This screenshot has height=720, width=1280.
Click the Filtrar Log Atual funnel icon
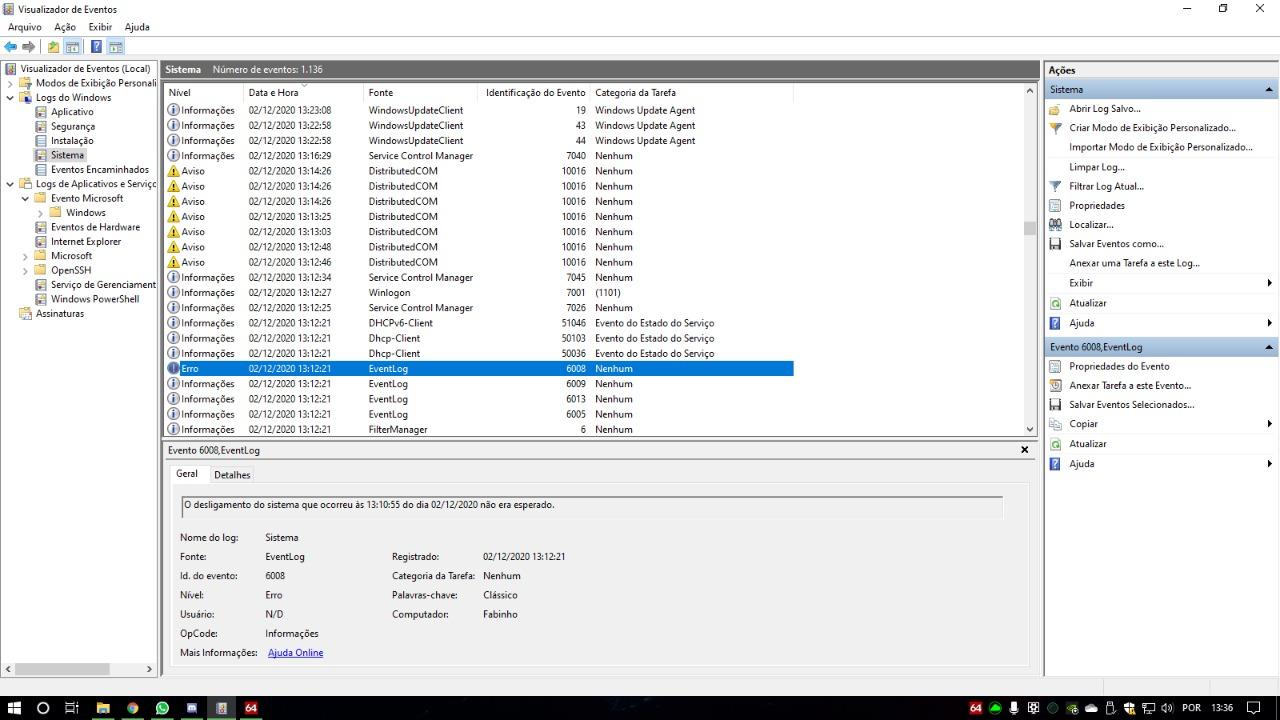1055,186
